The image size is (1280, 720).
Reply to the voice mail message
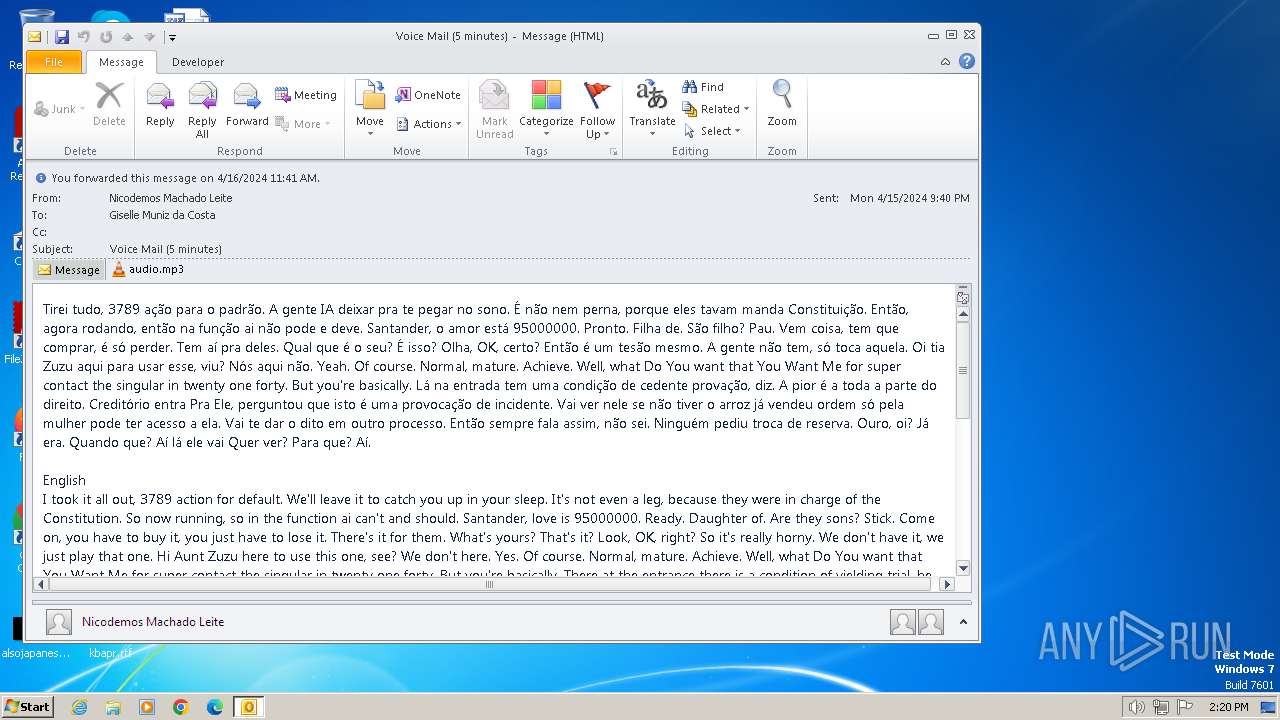(x=160, y=104)
